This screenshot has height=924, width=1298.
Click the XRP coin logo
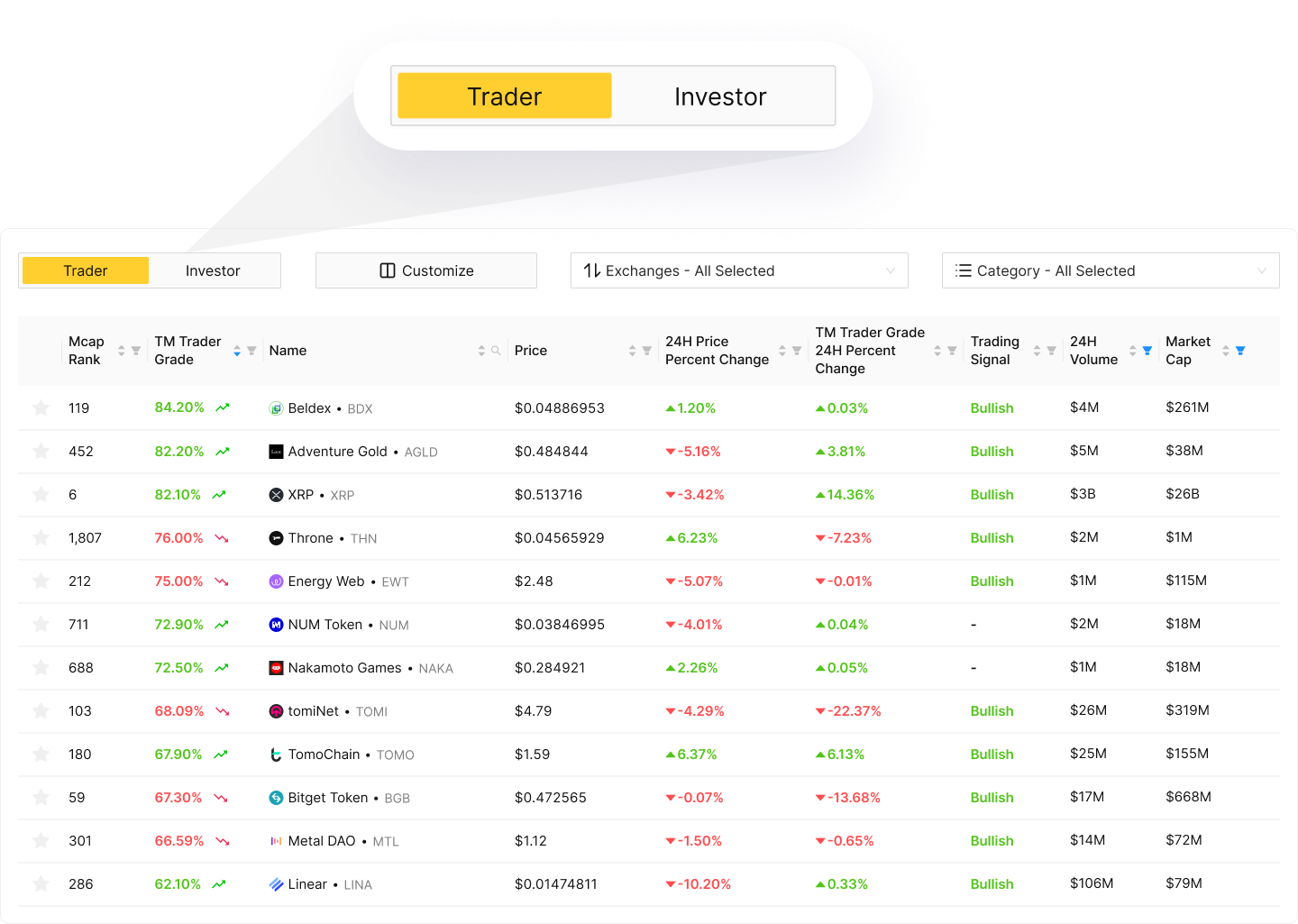pos(276,494)
